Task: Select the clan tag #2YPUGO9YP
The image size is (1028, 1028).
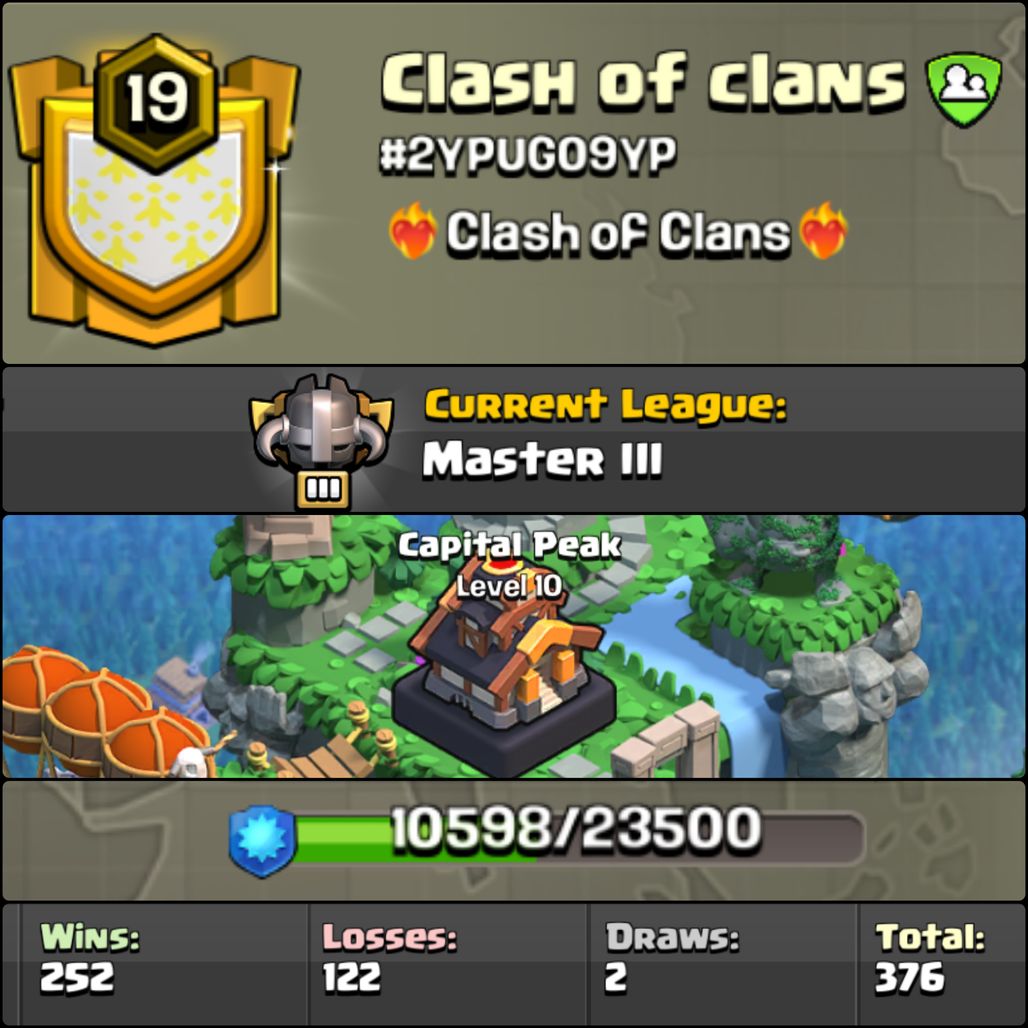Action: tap(528, 155)
